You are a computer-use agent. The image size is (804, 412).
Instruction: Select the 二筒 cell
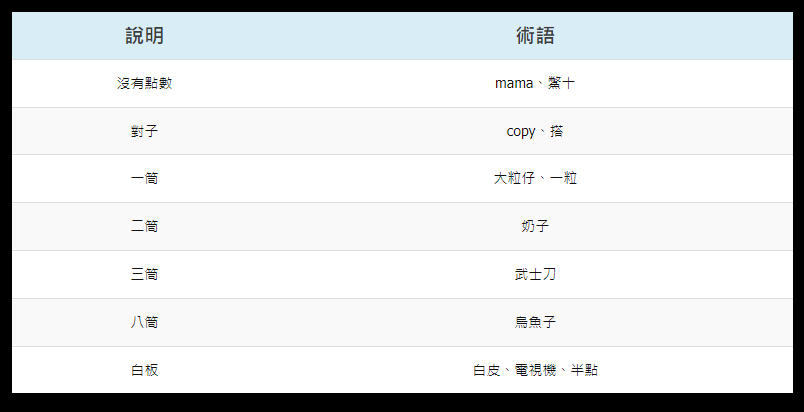click(144, 227)
